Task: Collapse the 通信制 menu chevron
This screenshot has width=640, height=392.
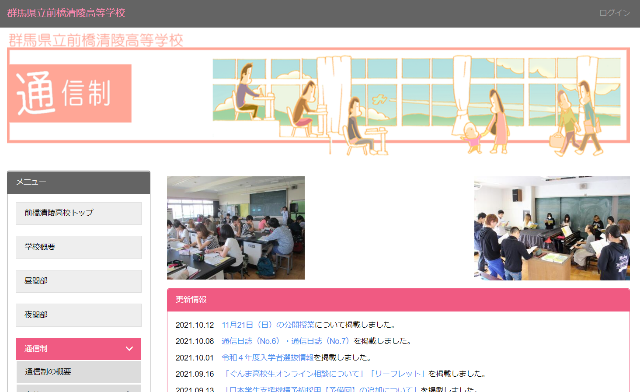Action: (129, 349)
